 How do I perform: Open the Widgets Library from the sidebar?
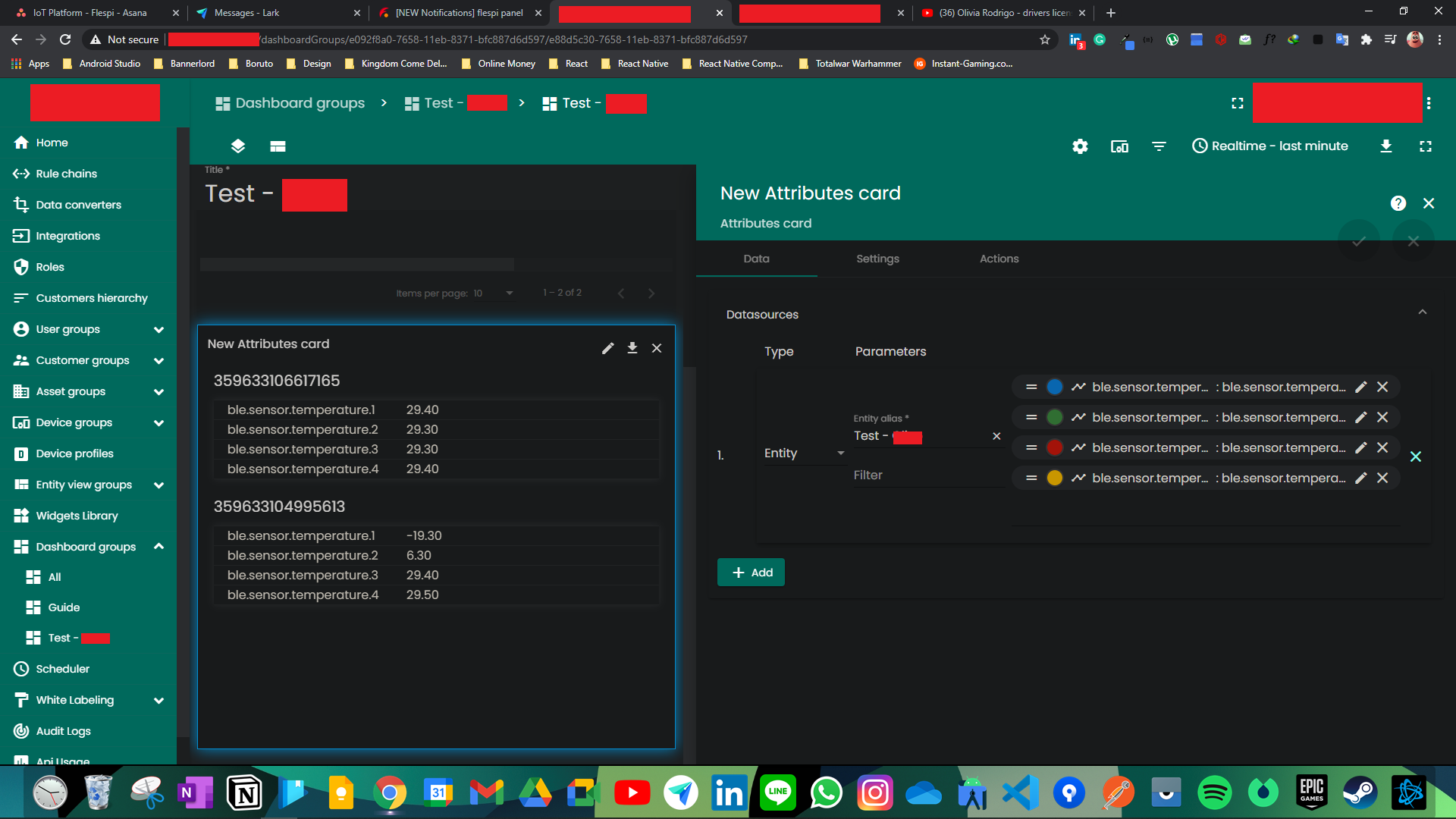pos(77,516)
